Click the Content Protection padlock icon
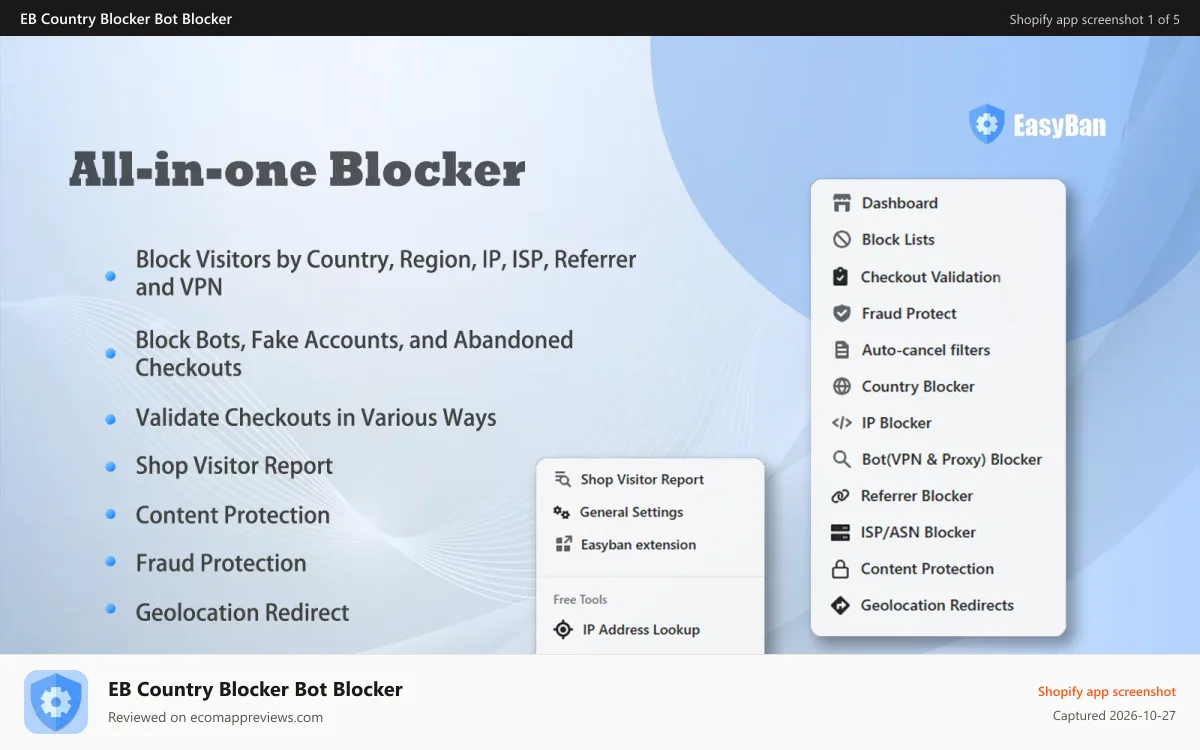 coord(841,569)
